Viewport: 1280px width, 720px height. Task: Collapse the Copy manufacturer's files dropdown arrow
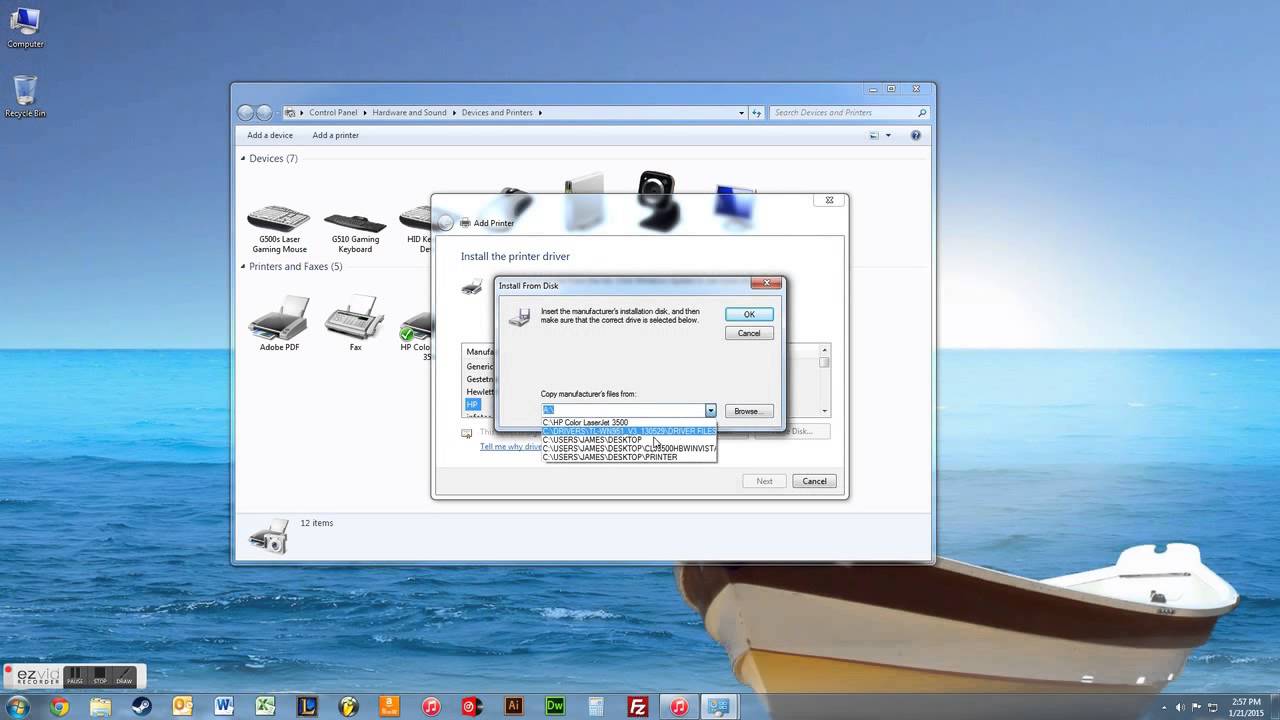[x=710, y=411]
